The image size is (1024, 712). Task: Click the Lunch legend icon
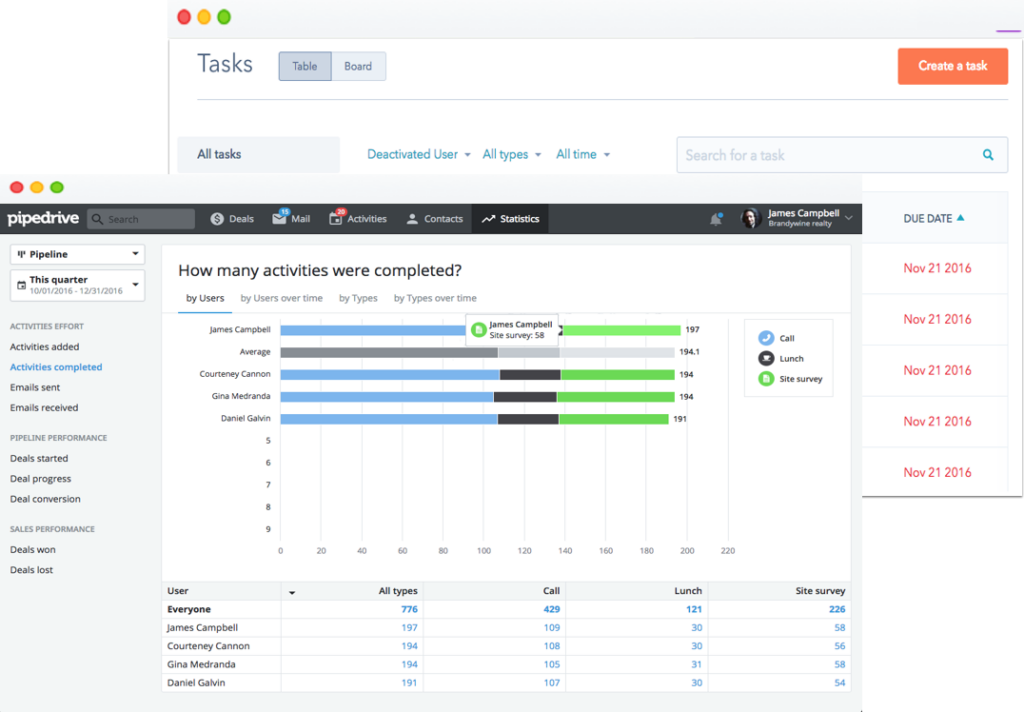tap(766, 358)
